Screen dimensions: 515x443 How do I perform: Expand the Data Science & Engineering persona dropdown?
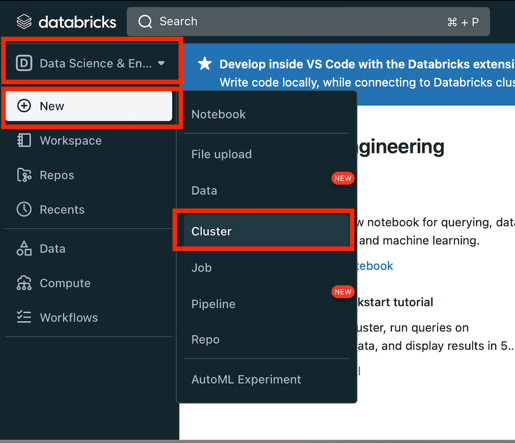[x=91, y=63]
